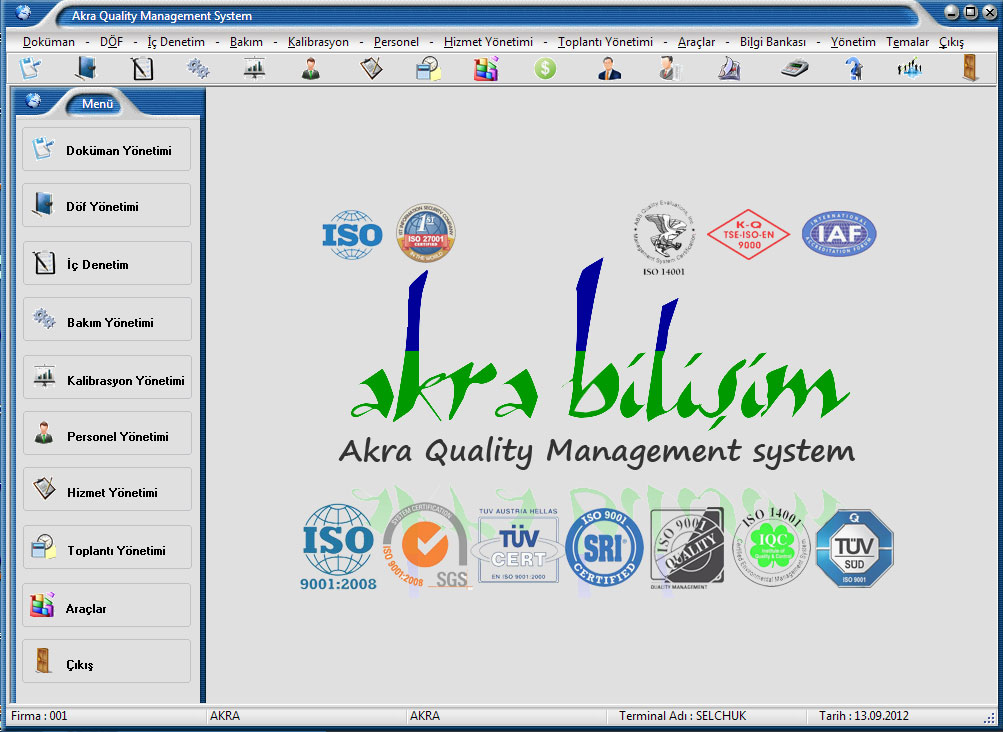Open the Doküman menu
Image resolution: width=1003 pixels, height=732 pixels.
point(49,42)
